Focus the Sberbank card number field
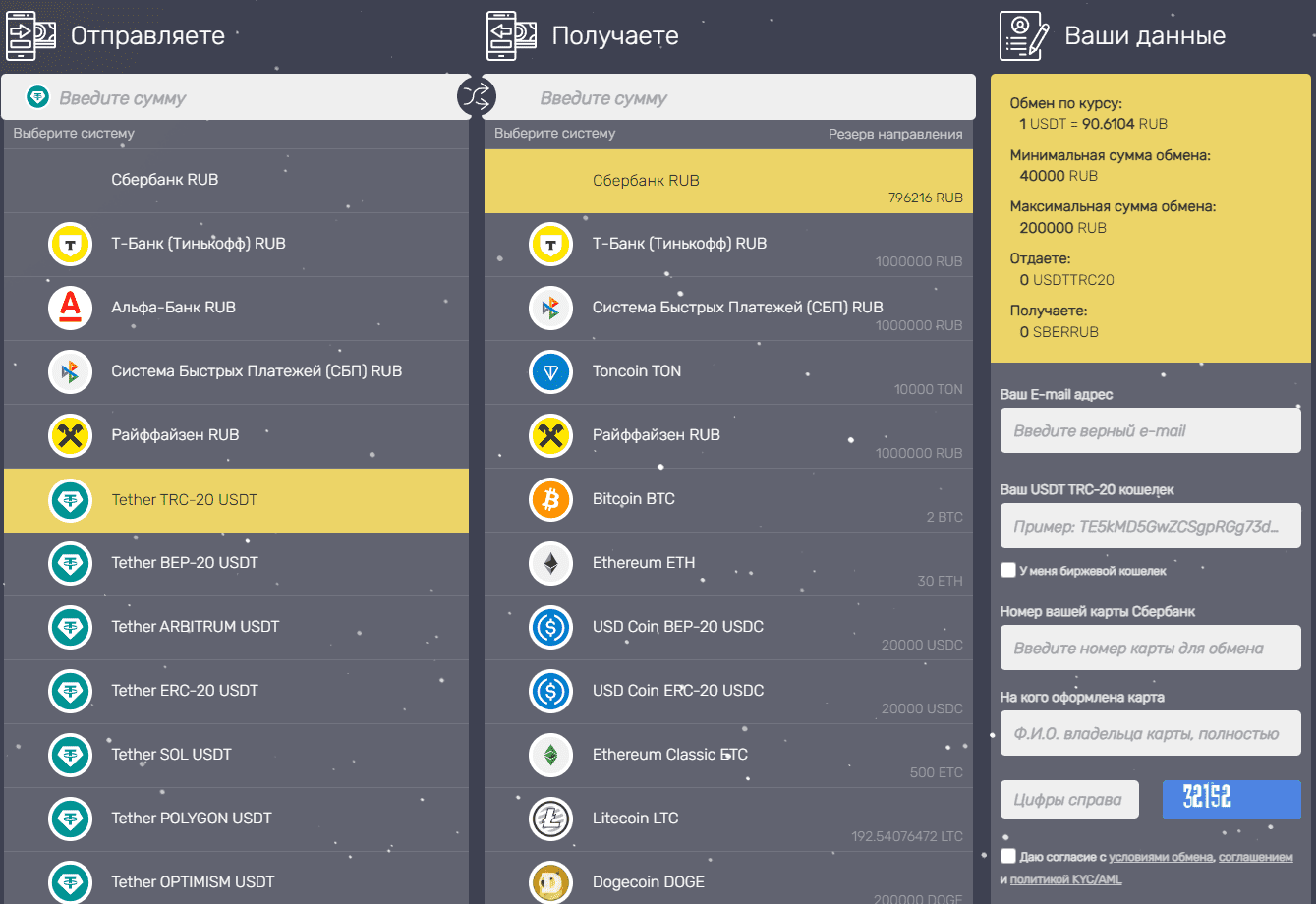Screen dimensions: 1316x904 coord(1151,648)
